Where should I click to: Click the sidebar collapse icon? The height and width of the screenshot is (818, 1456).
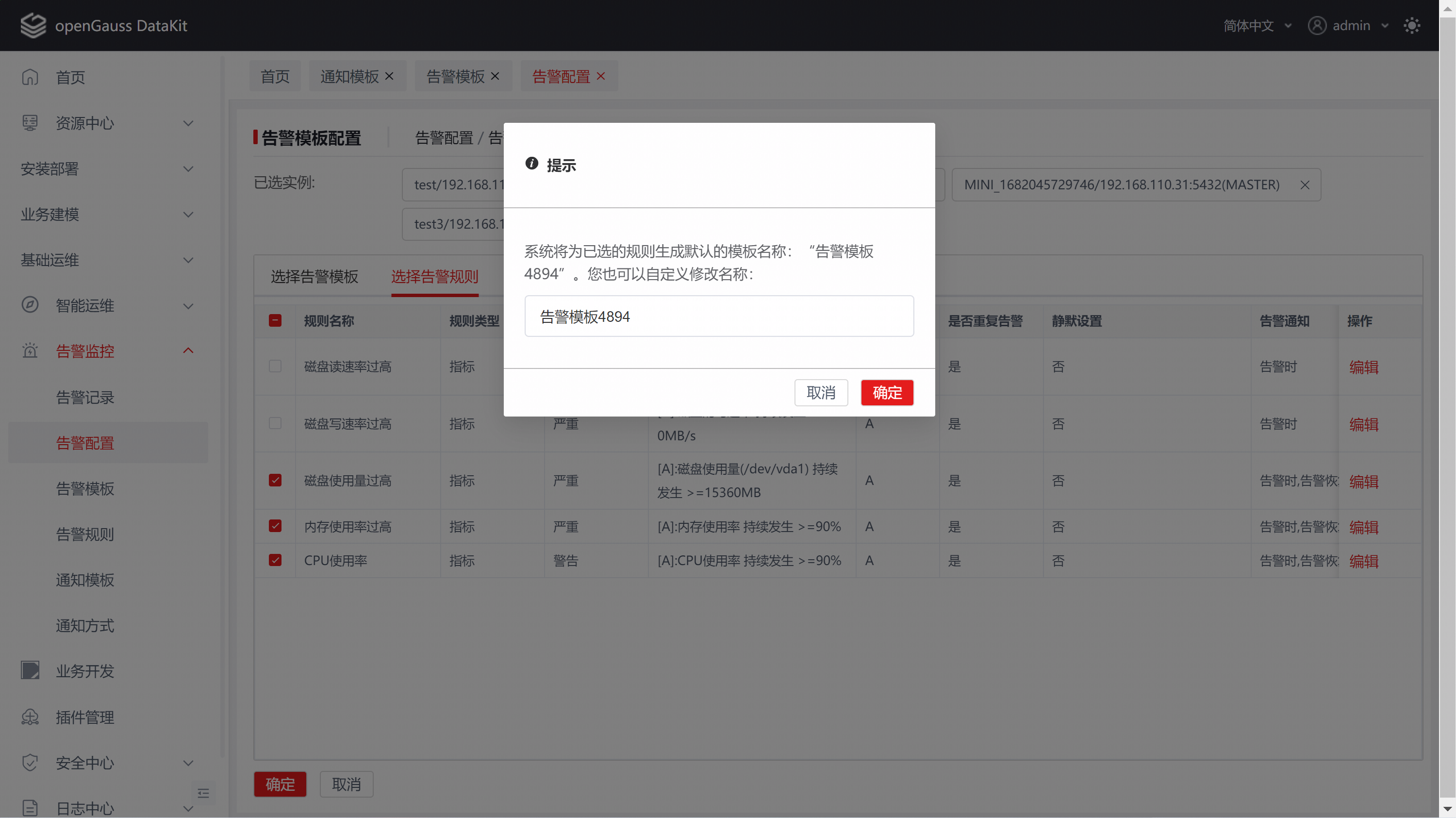pyautogui.click(x=203, y=793)
